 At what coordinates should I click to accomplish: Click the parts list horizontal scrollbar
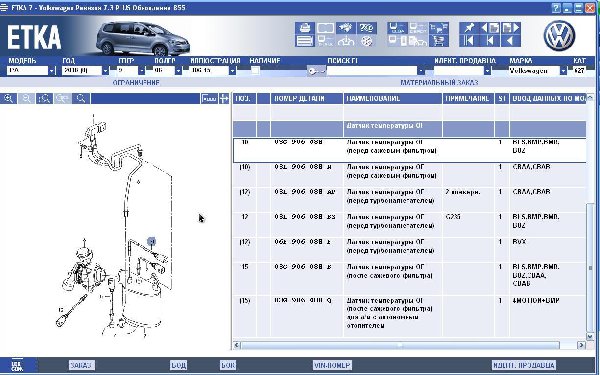pyautogui.click(x=409, y=345)
